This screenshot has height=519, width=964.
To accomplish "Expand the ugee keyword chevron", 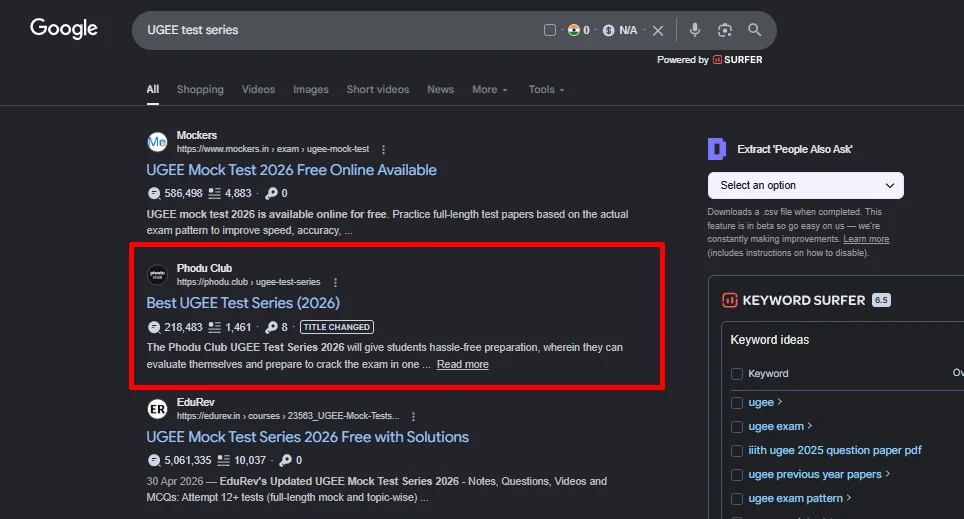I will [780, 402].
